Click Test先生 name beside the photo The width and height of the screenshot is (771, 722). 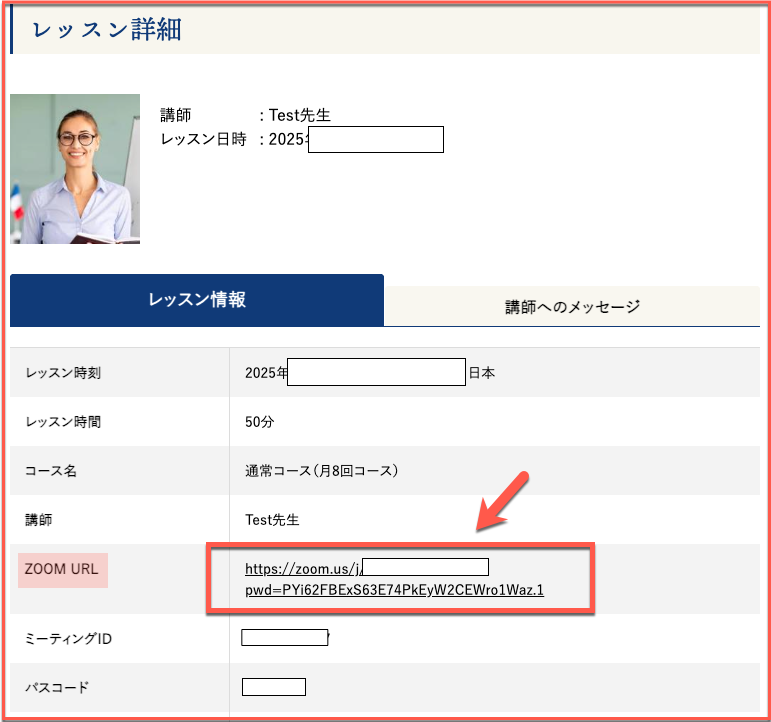300,116
